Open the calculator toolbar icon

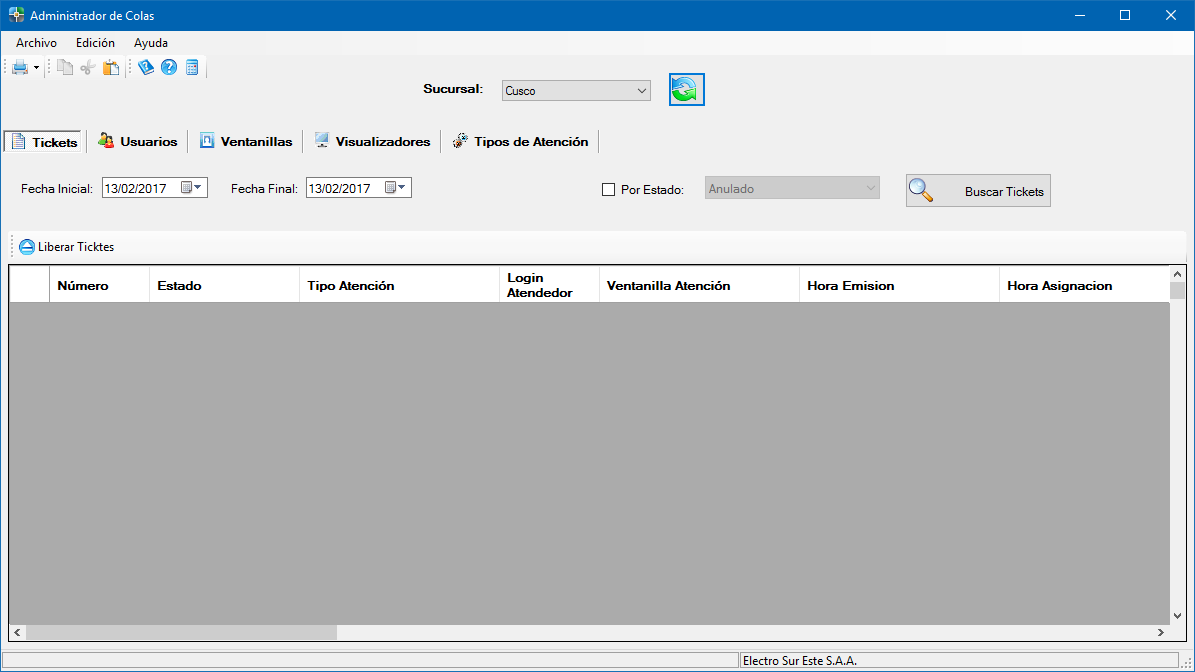click(192, 68)
